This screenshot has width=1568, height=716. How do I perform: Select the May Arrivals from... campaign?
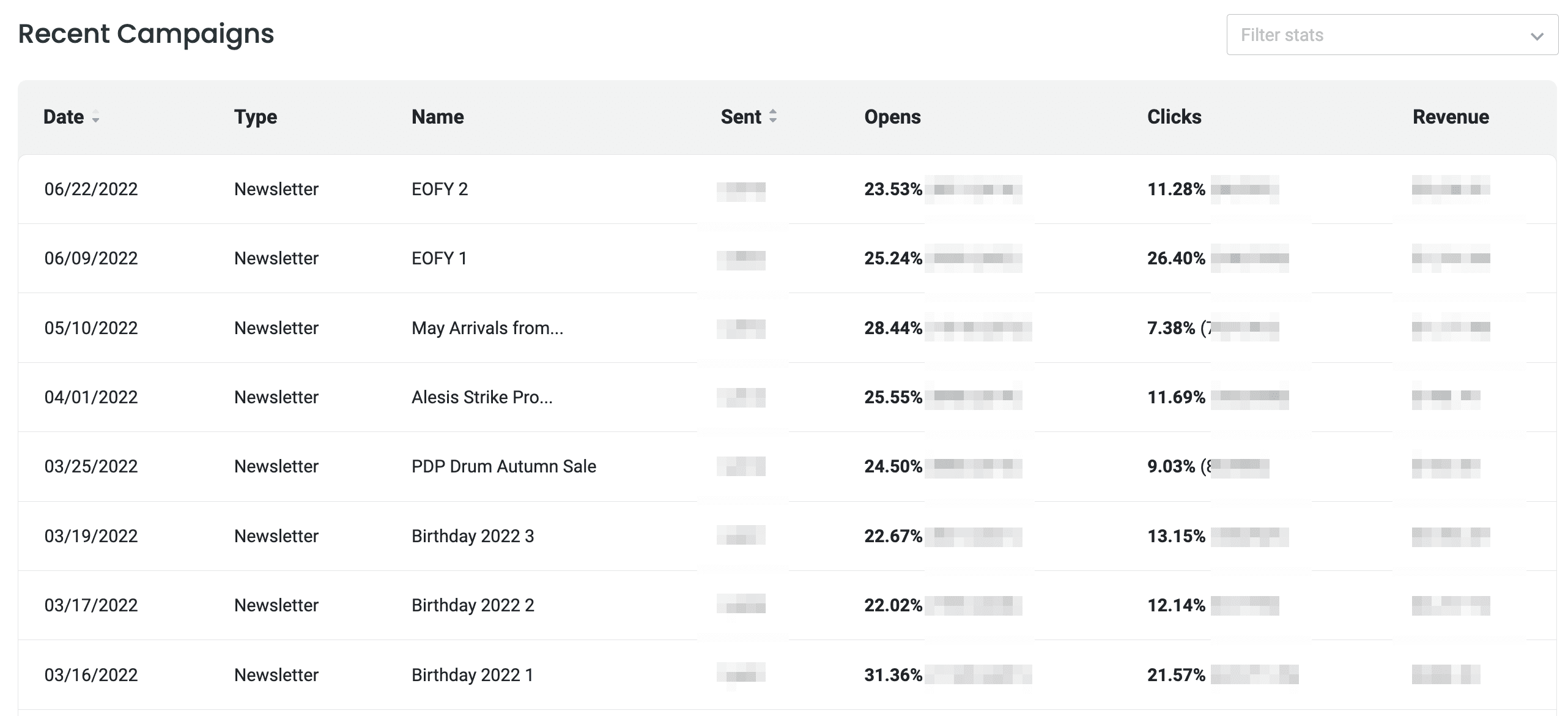(x=487, y=328)
